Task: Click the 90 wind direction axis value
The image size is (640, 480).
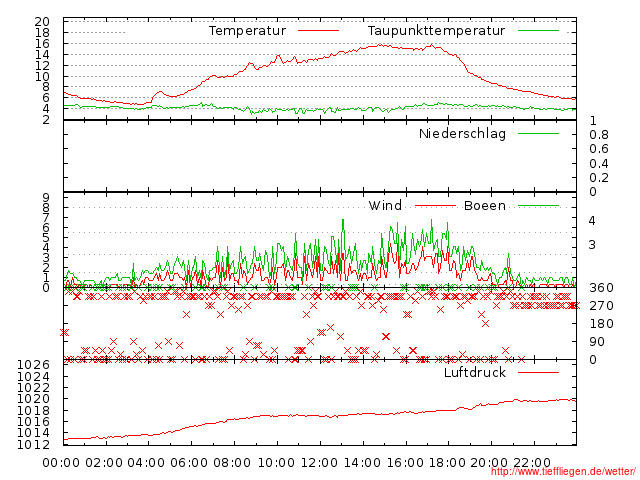Action: pos(597,342)
